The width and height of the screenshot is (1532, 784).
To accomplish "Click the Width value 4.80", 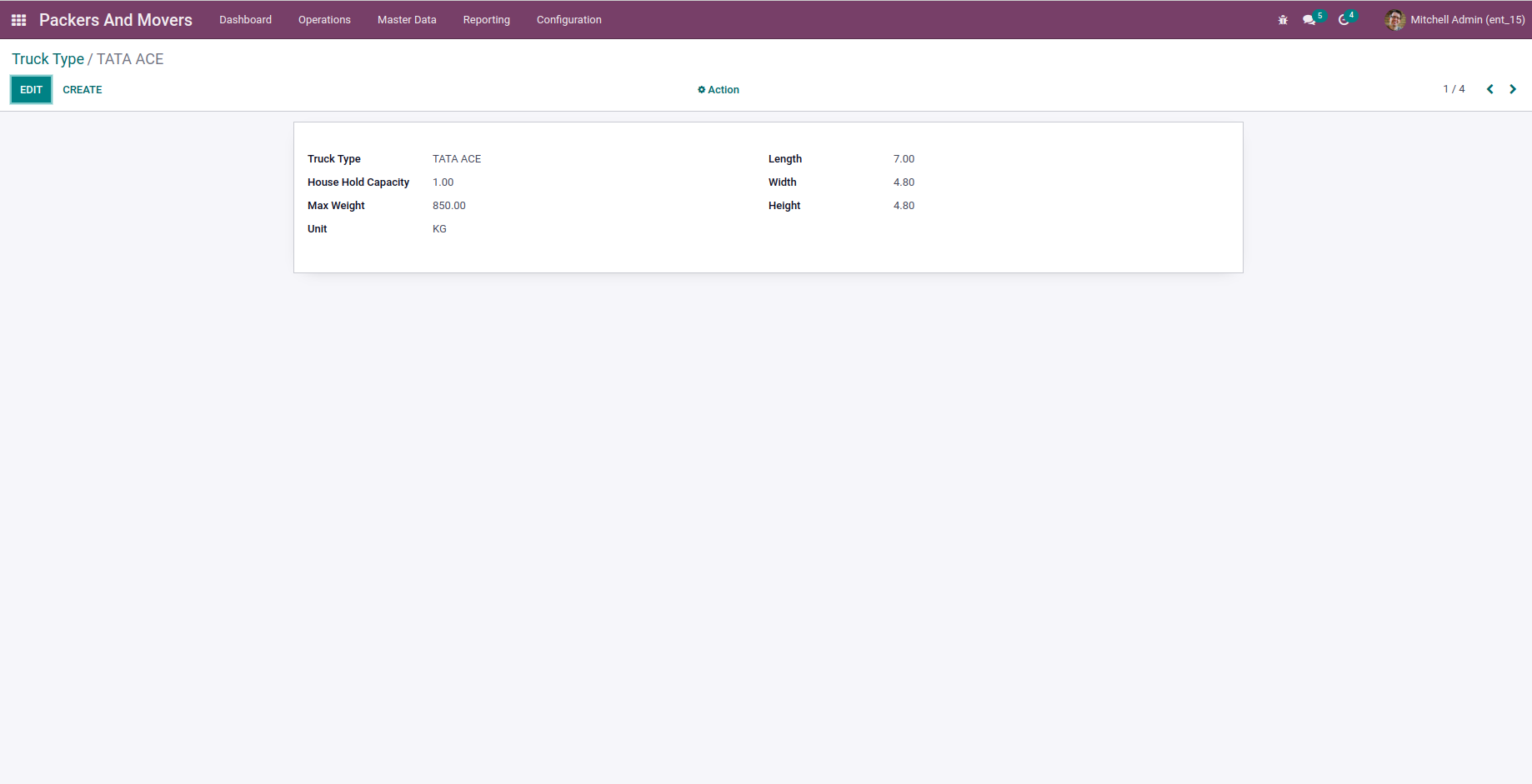I will 904,182.
